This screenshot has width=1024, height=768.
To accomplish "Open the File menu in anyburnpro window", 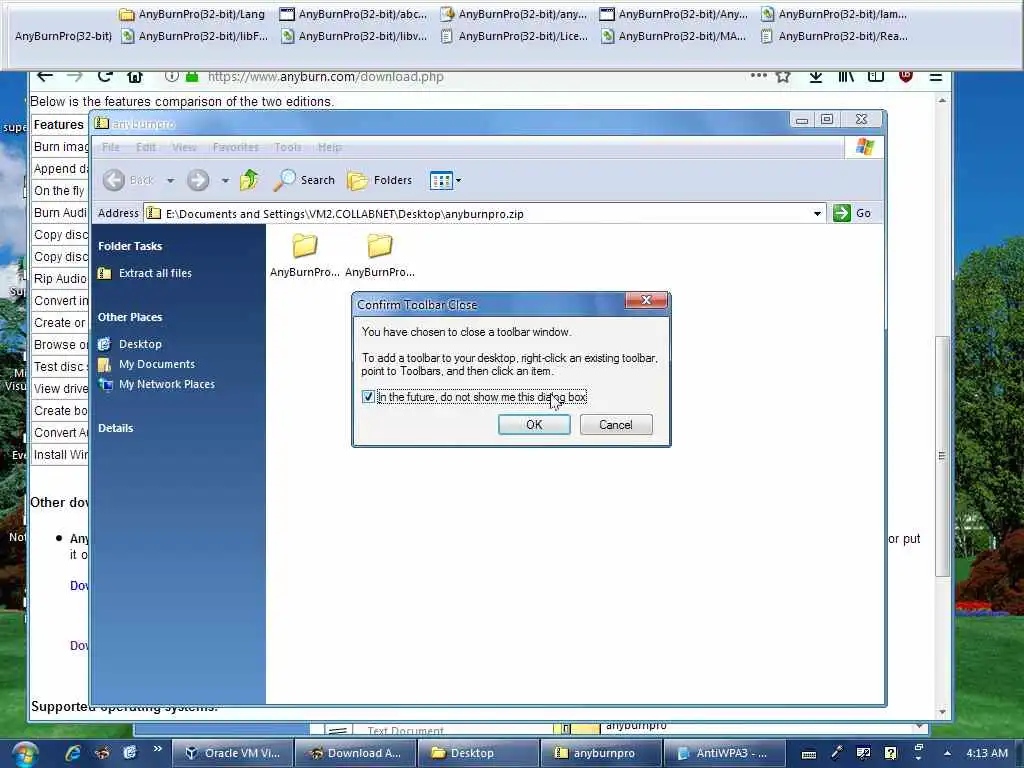I will pos(110,147).
